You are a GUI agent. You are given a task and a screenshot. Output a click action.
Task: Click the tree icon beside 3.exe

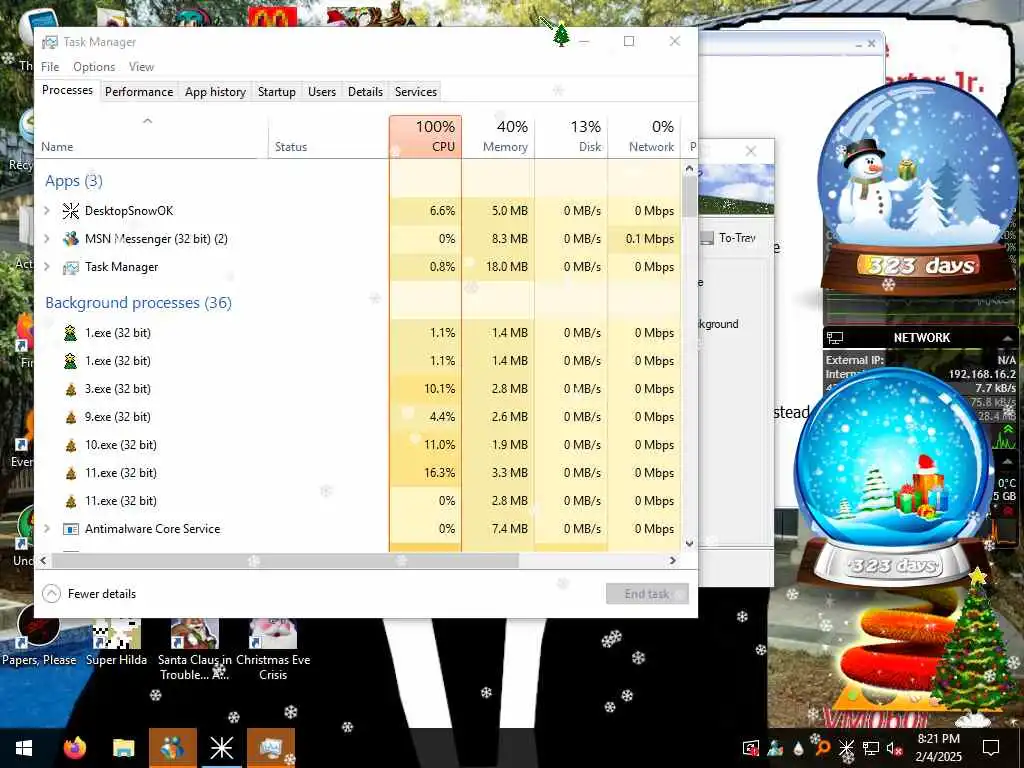tap(71, 389)
